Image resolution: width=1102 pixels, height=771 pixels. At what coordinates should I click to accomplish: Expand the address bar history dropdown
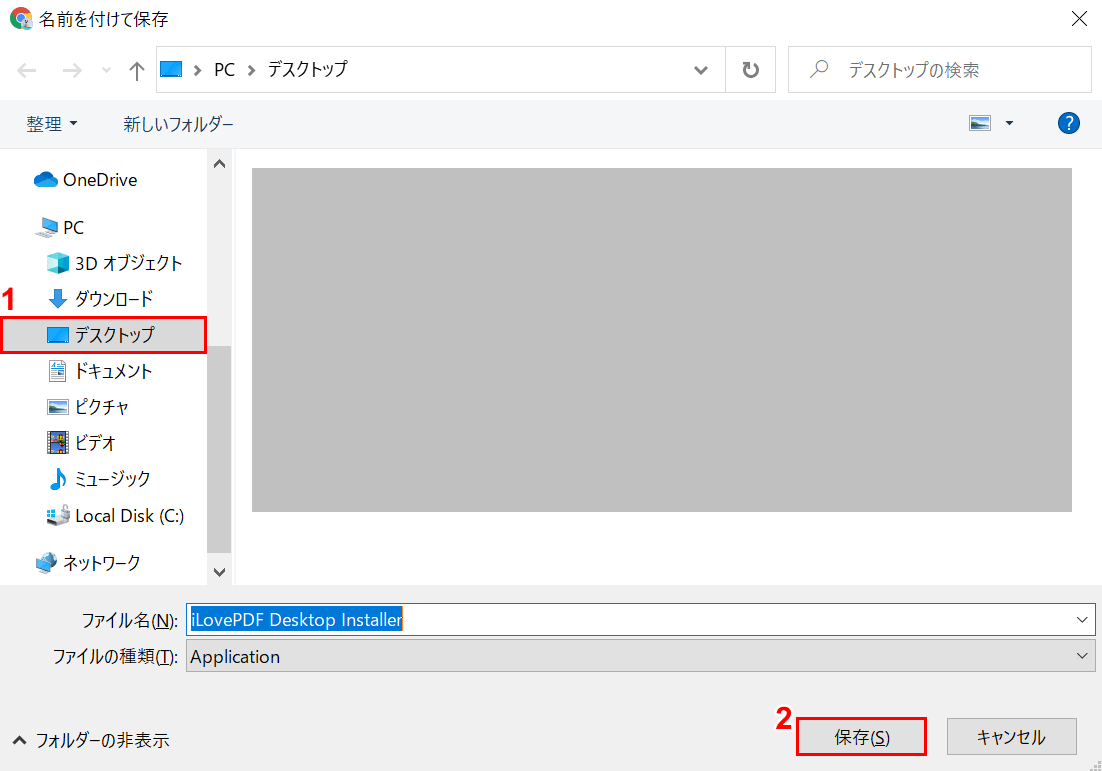click(x=701, y=70)
